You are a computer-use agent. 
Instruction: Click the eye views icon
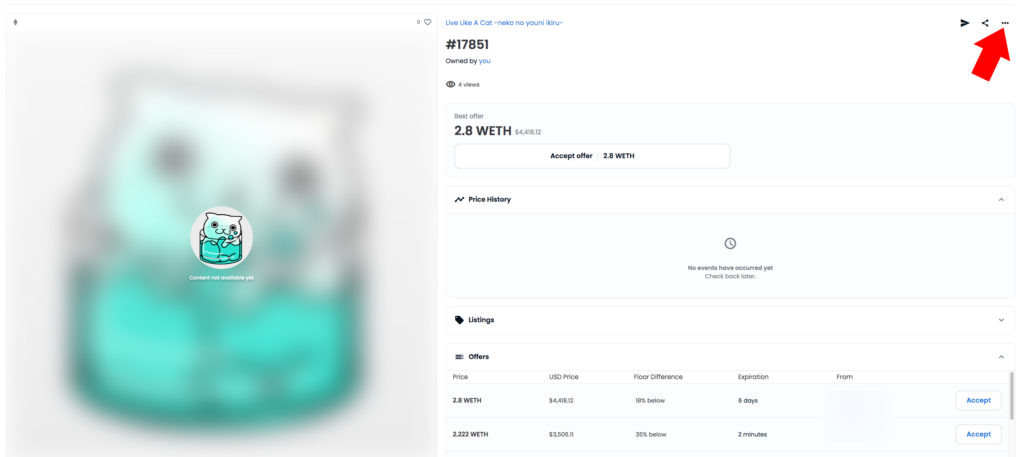(450, 84)
